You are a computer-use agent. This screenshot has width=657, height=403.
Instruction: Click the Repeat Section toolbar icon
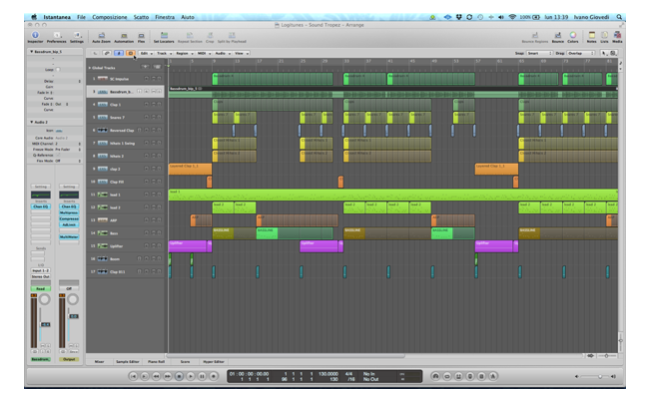point(190,37)
